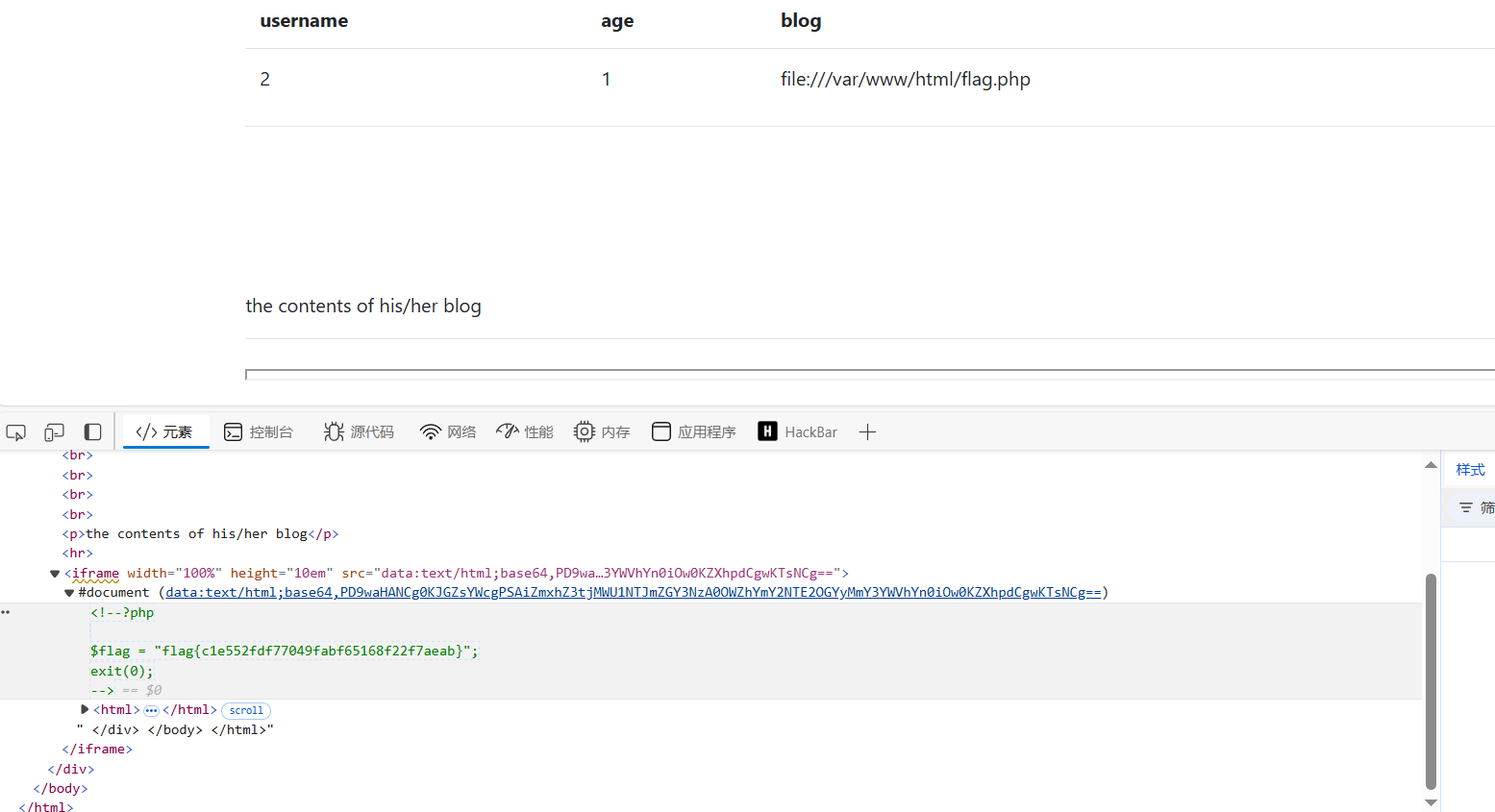Screen dimensions: 1495x812
Task: Open the 元素 (Elements) tab
Action: (165, 432)
